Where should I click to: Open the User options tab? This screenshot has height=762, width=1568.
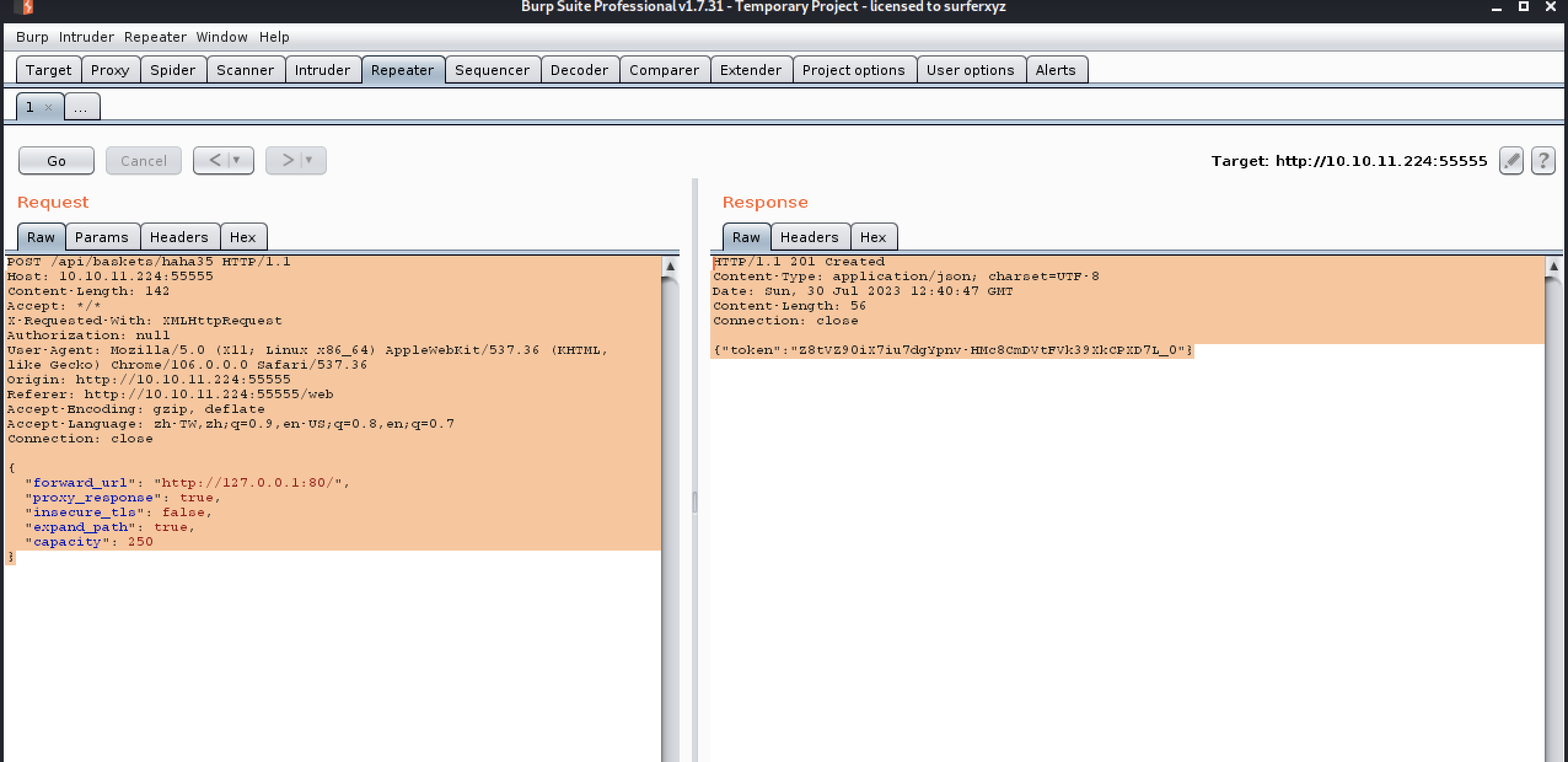coord(971,69)
